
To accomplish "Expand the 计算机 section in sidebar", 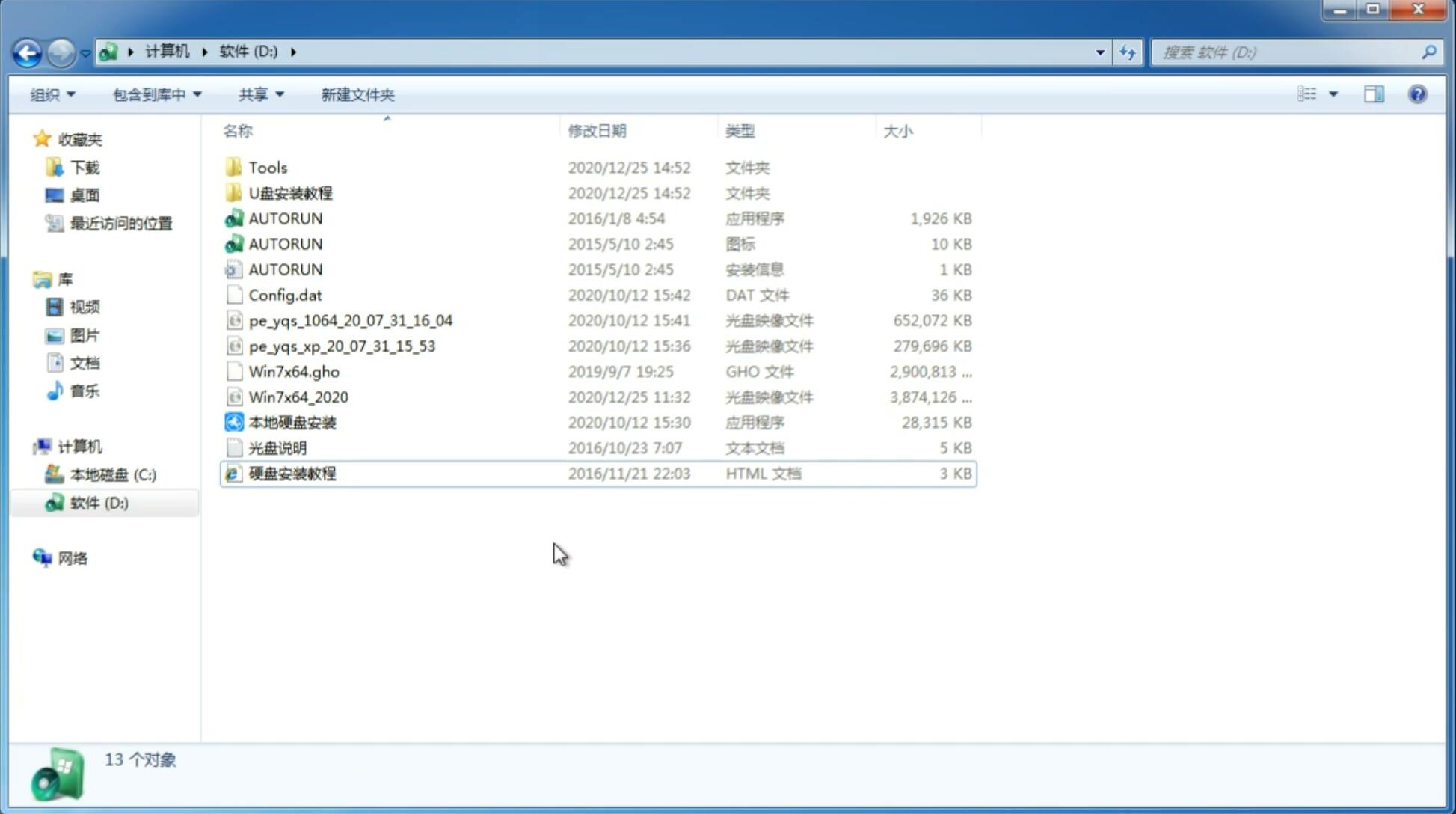I will (x=29, y=446).
